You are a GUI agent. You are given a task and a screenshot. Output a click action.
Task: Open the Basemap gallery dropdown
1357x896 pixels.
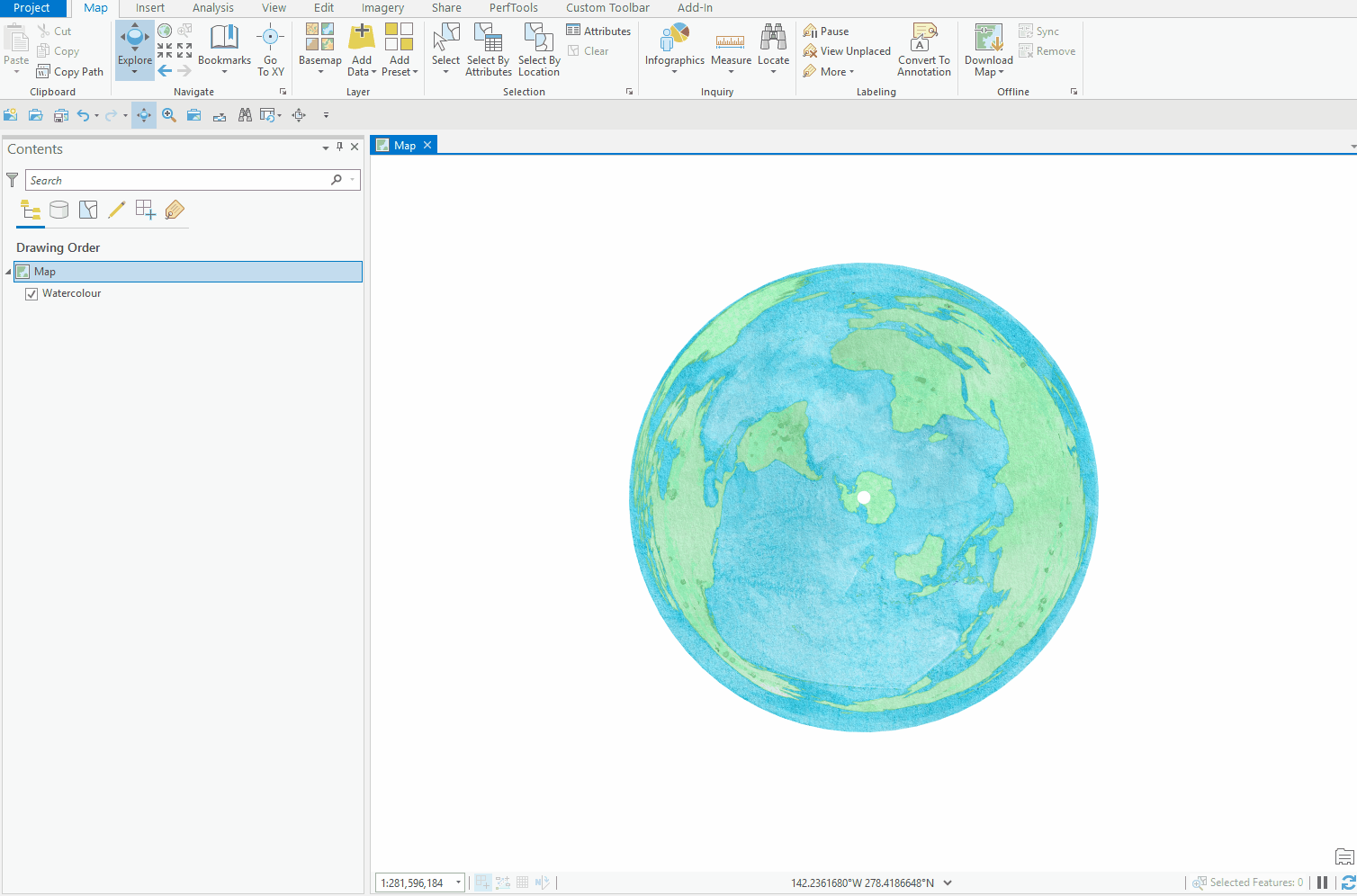click(x=319, y=49)
